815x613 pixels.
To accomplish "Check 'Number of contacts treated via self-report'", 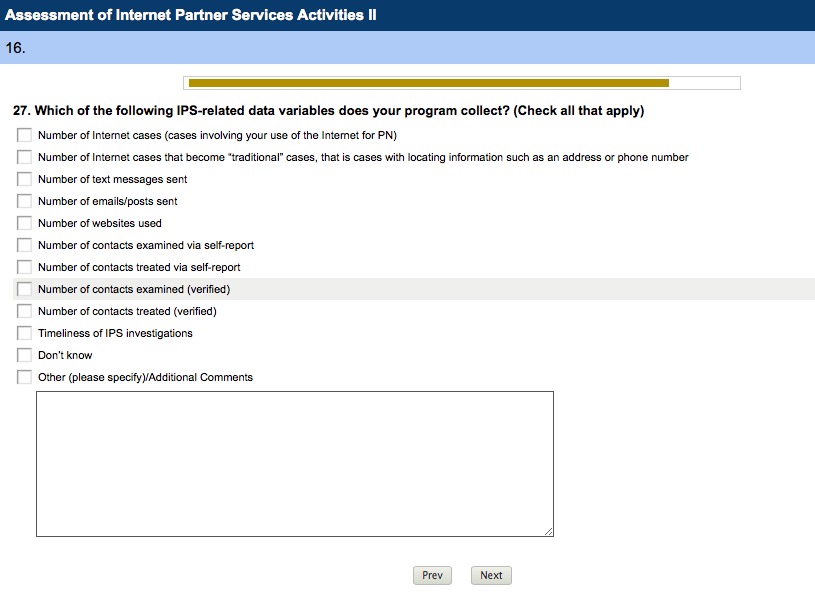I will coord(24,267).
